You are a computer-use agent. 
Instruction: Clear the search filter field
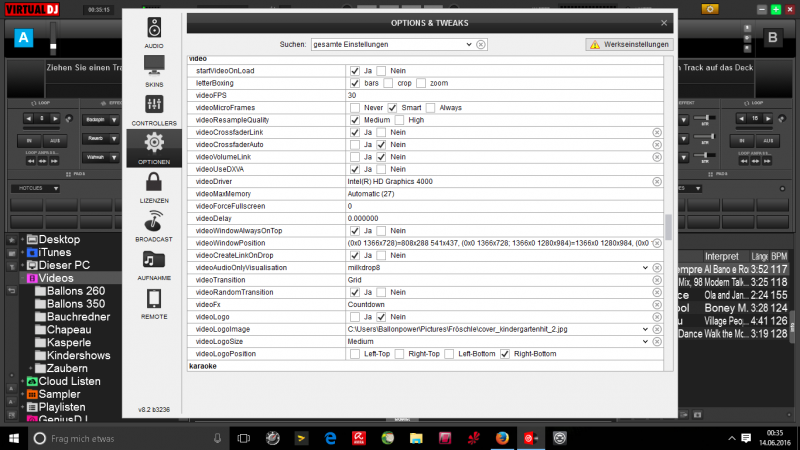coord(481,45)
